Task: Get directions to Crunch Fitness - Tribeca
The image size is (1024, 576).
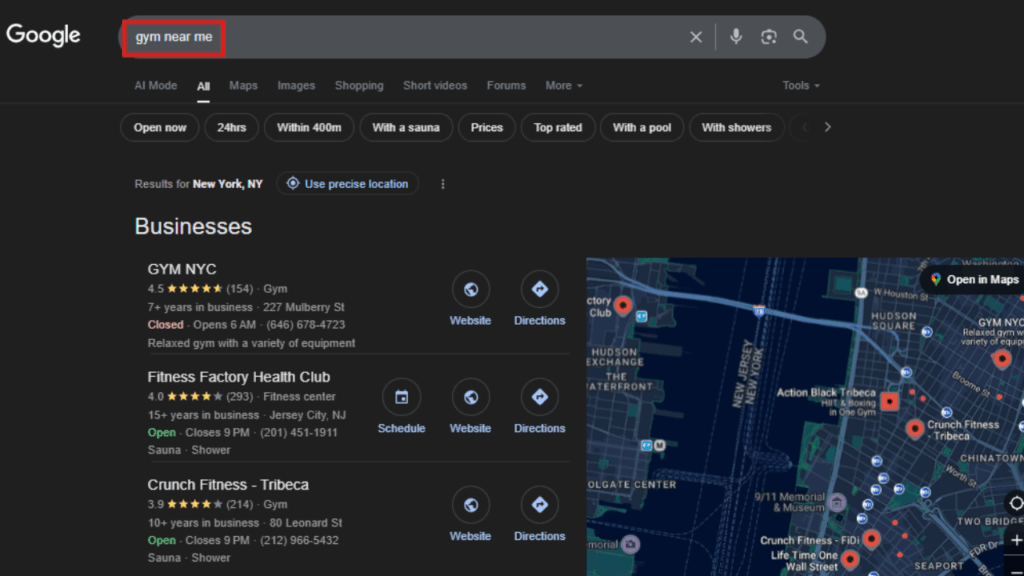Action: pyautogui.click(x=539, y=505)
